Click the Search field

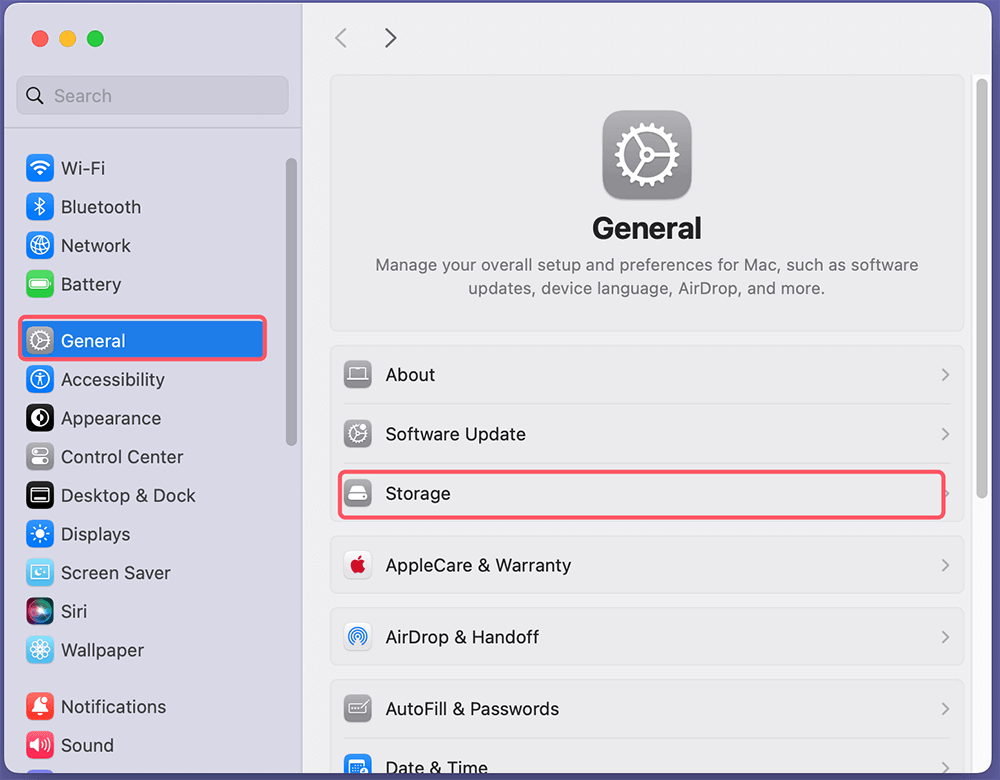(x=152, y=95)
